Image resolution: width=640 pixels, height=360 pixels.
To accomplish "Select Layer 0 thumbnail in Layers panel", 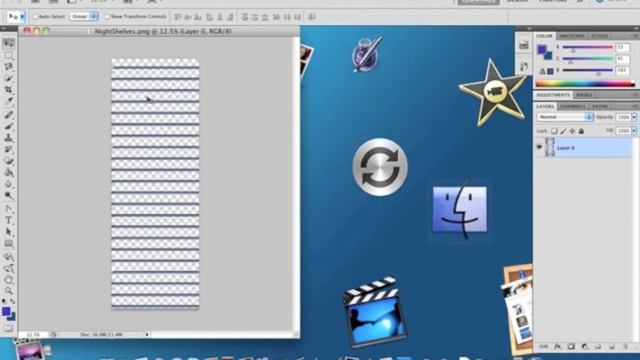I will (x=550, y=147).
